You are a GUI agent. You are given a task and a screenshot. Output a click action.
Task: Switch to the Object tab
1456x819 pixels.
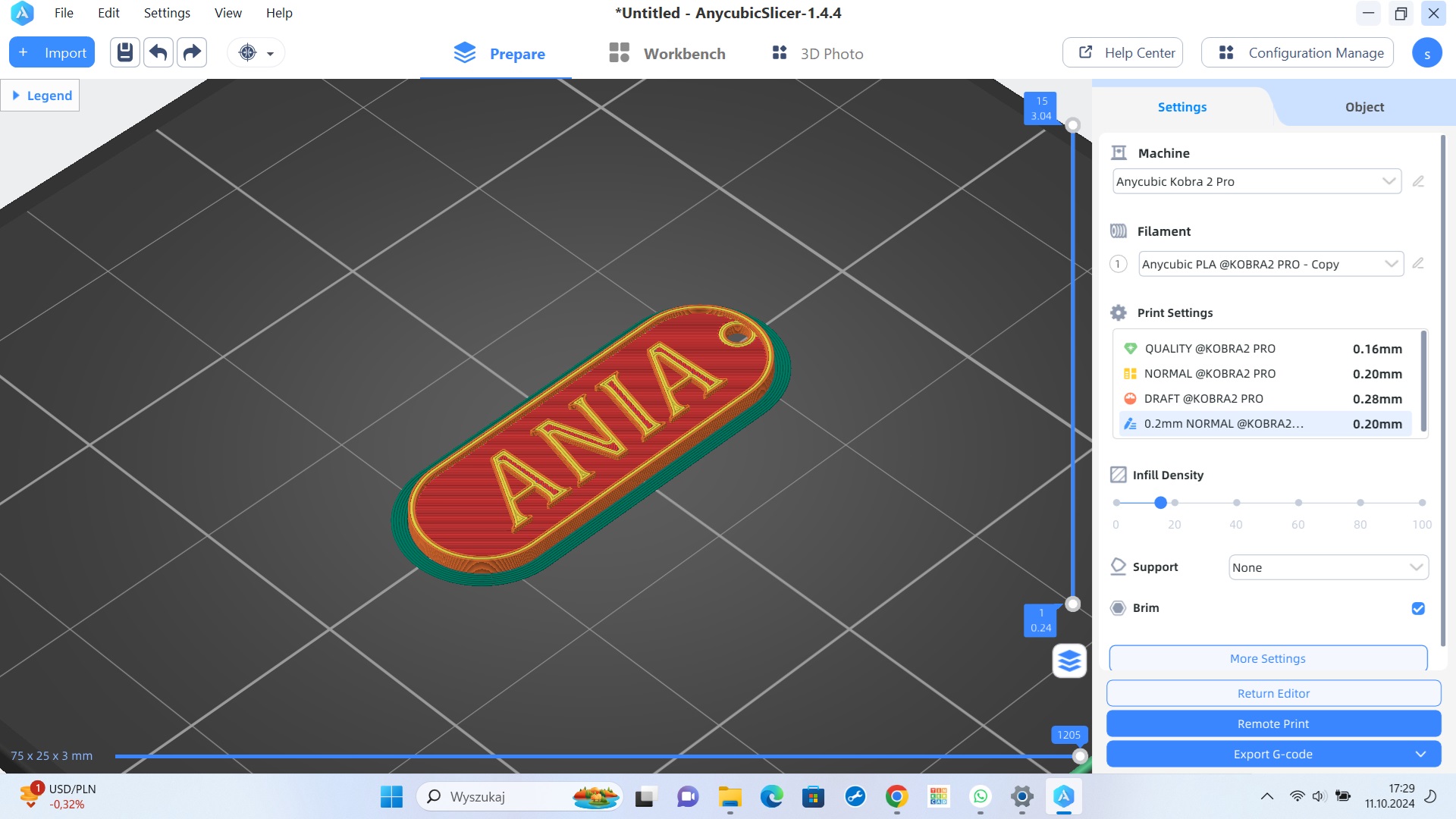[x=1363, y=106]
